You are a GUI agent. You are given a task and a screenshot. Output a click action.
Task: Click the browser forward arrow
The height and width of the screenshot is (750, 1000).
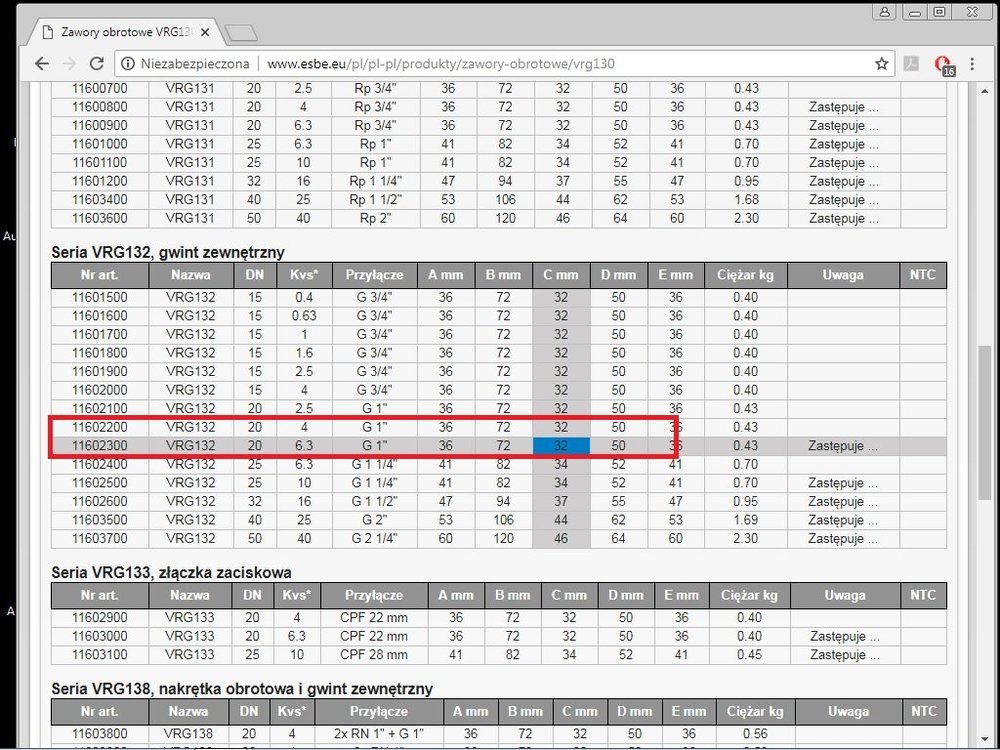[x=69, y=63]
